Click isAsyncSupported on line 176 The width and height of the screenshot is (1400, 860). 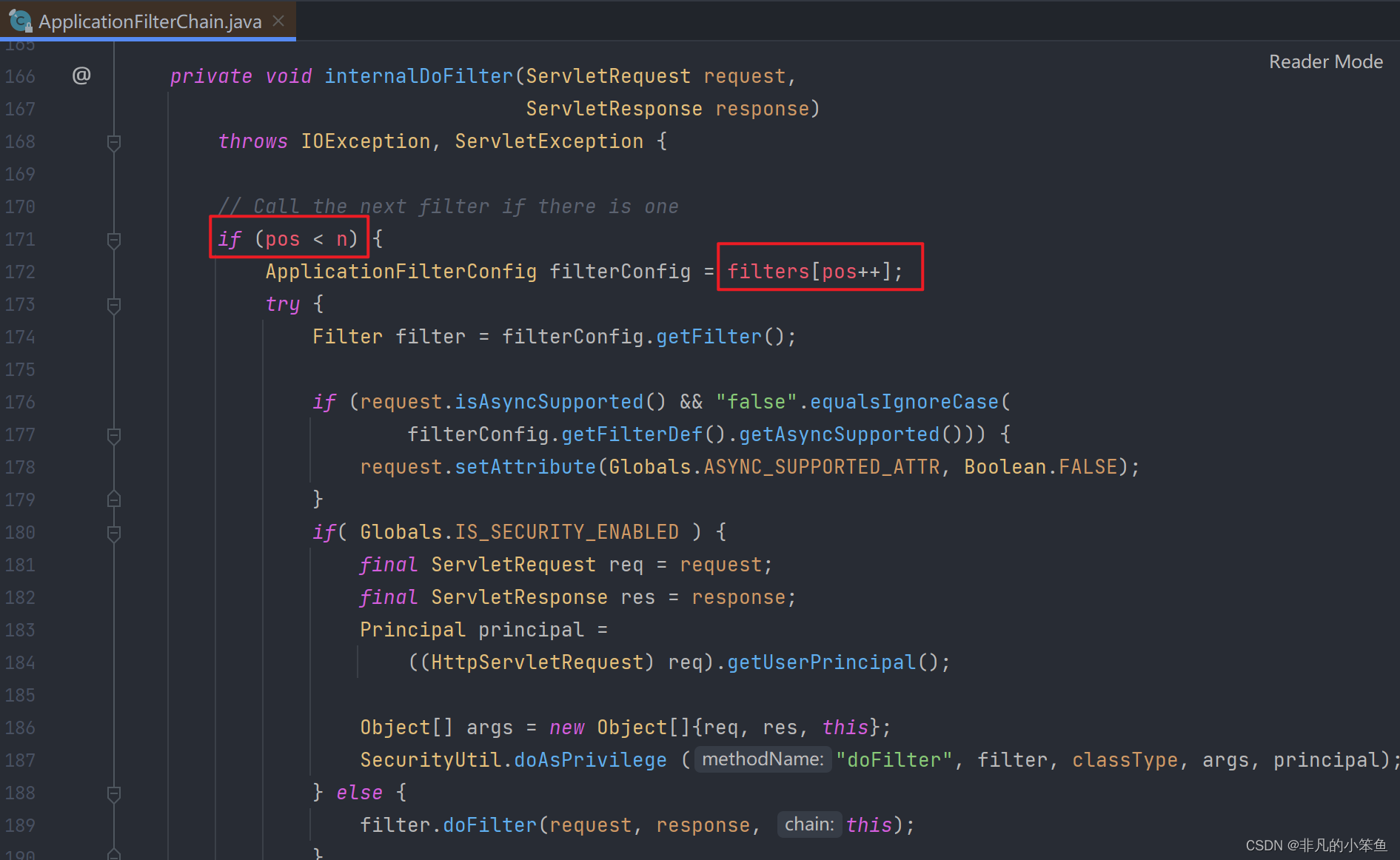click(549, 402)
